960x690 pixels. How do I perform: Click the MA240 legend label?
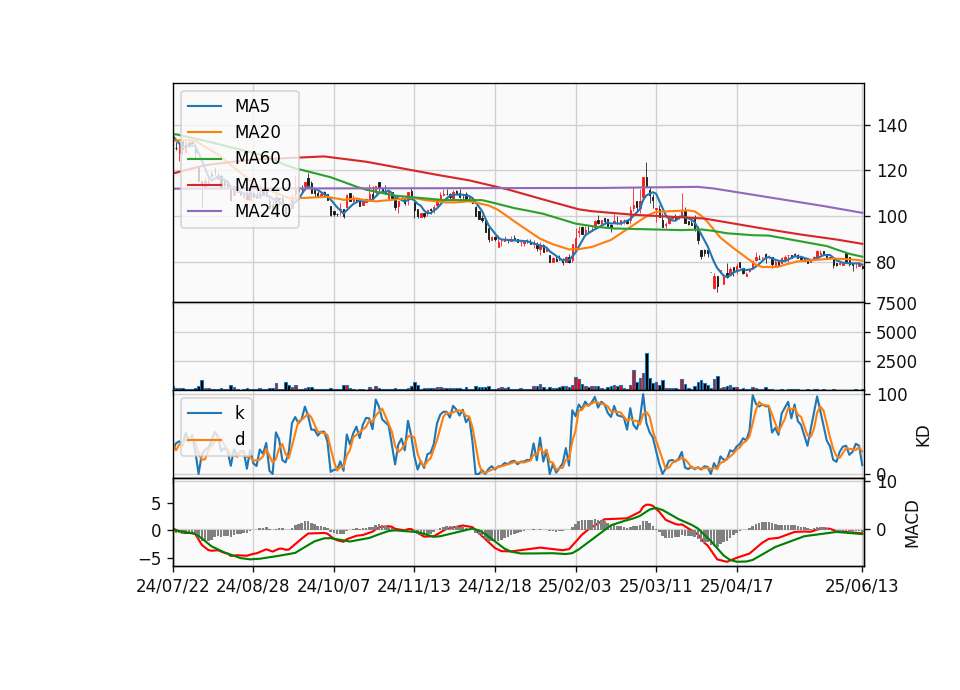tap(263, 211)
